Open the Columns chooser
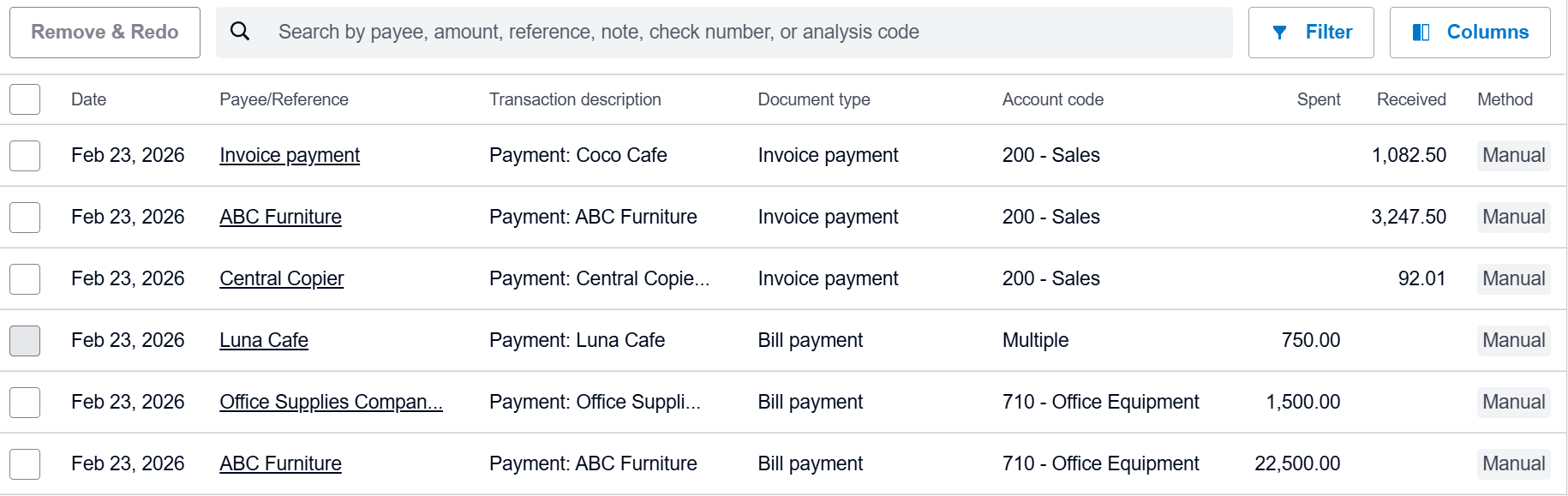 click(1469, 33)
